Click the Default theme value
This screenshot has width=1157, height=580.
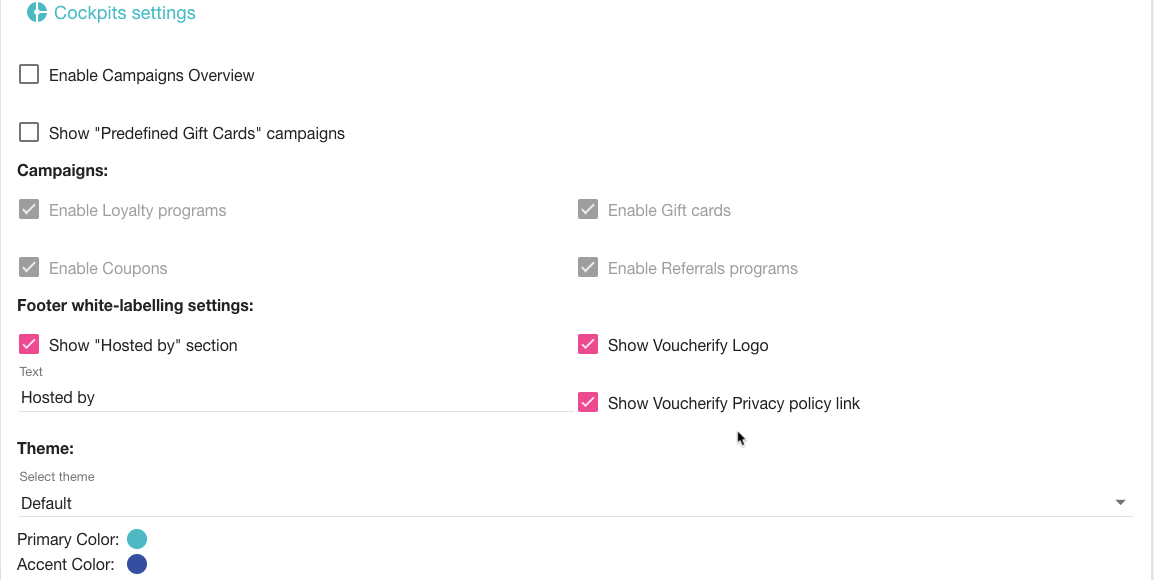[47, 503]
